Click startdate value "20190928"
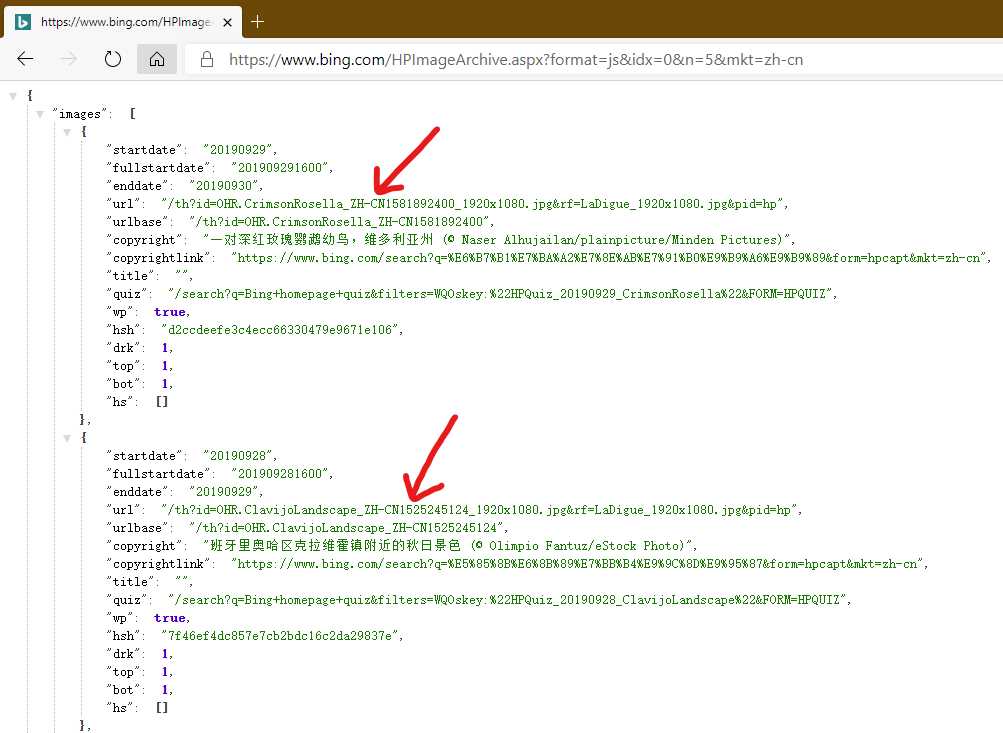 pyautogui.click(x=240, y=455)
